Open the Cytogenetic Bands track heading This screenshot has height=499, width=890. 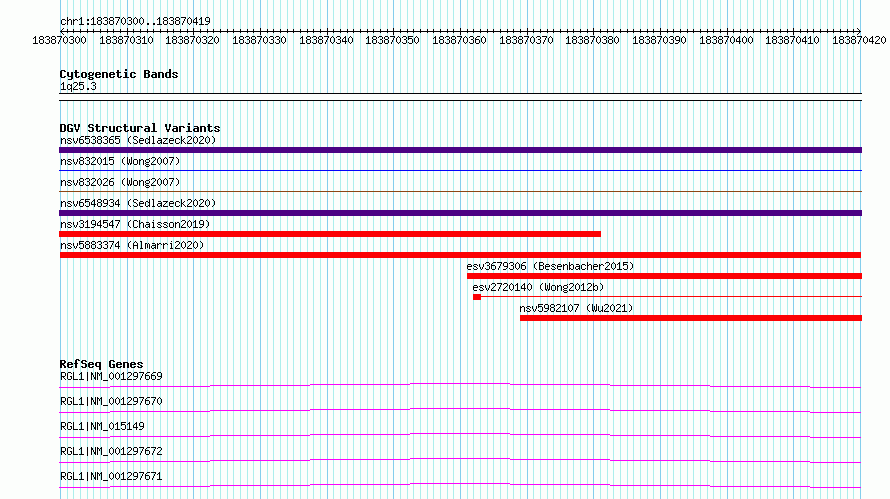pyautogui.click(x=119, y=74)
